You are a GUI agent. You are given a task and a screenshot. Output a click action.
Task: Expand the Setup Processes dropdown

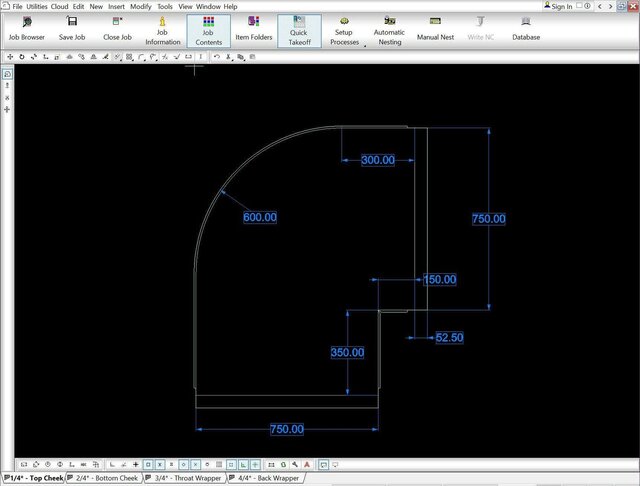pos(364,46)
